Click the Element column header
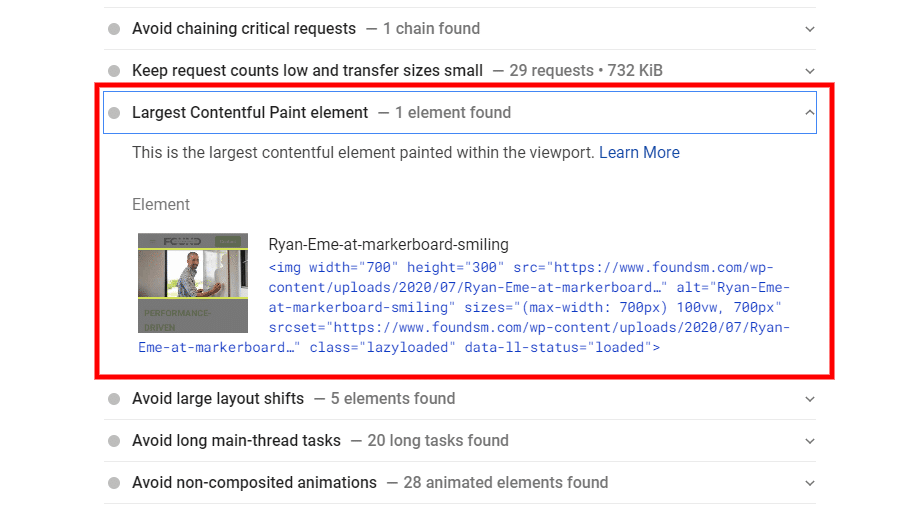 click(161, 204)
